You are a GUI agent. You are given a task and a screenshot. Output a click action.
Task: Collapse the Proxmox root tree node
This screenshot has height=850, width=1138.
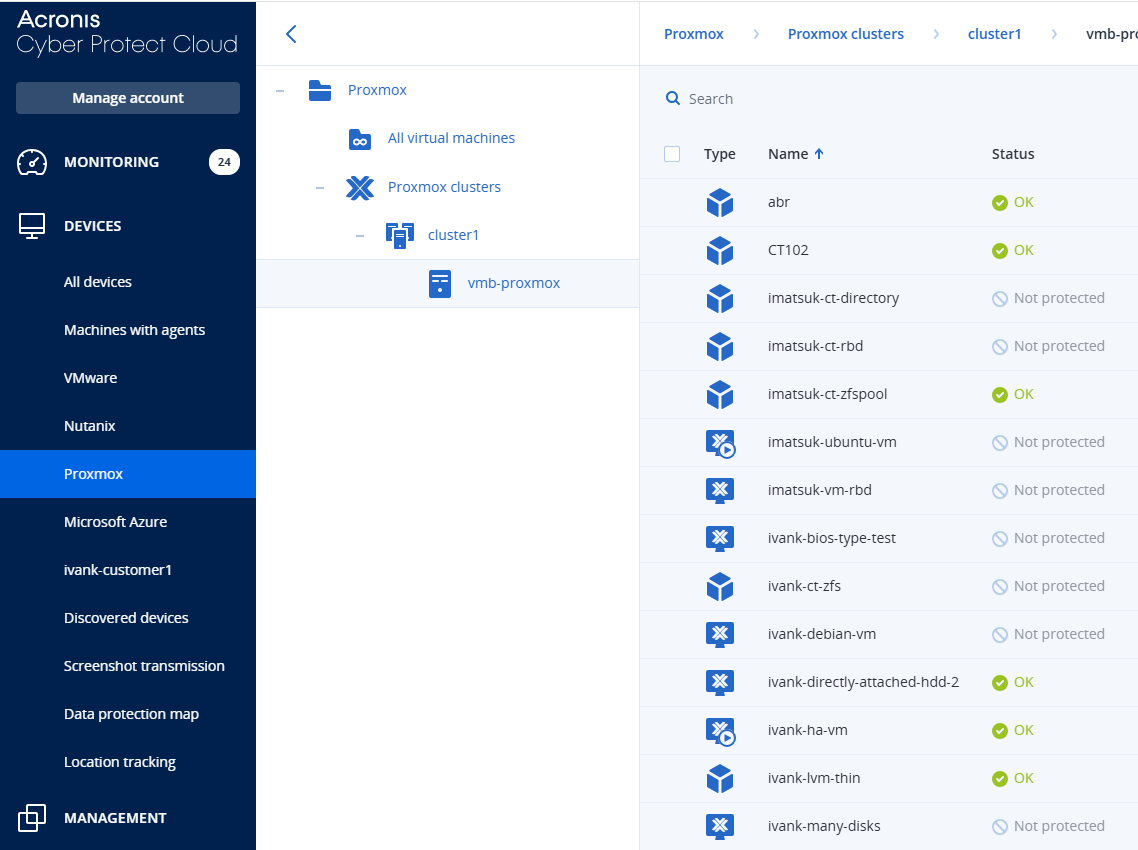(x=280, y=91)
